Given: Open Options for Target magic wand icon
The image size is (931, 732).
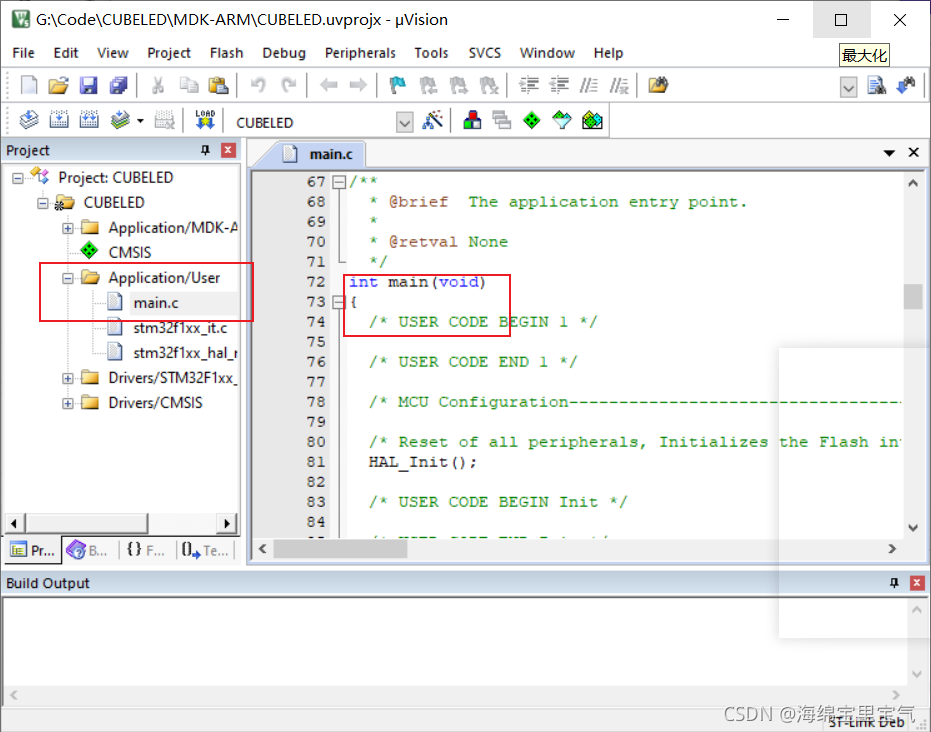Looking at the screenshot, I should (x=433, y=121).
